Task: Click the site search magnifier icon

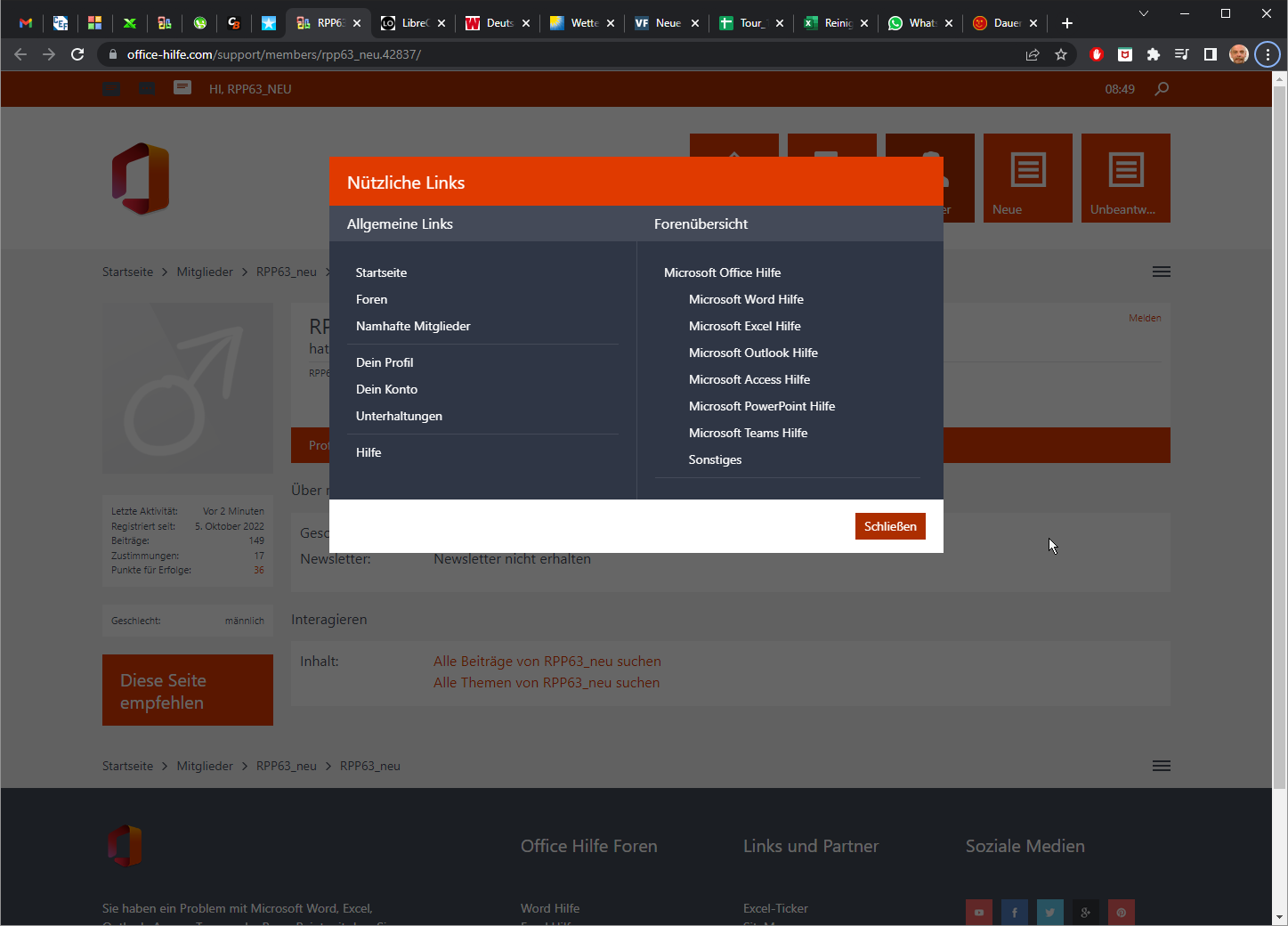Action: point(1162,88)
